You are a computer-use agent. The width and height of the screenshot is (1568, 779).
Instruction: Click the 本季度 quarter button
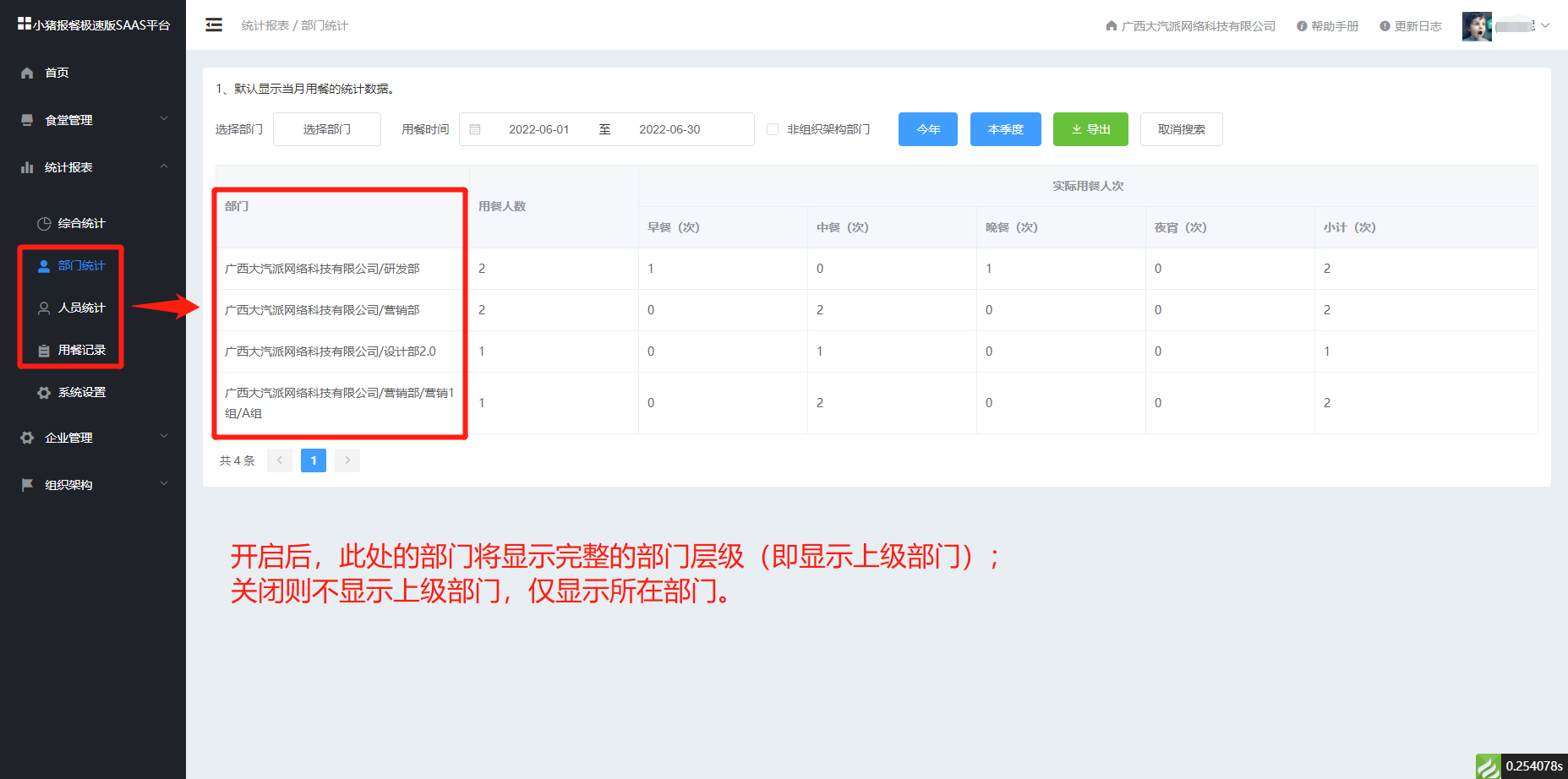pyautogui.click(x=1005, y=129)
